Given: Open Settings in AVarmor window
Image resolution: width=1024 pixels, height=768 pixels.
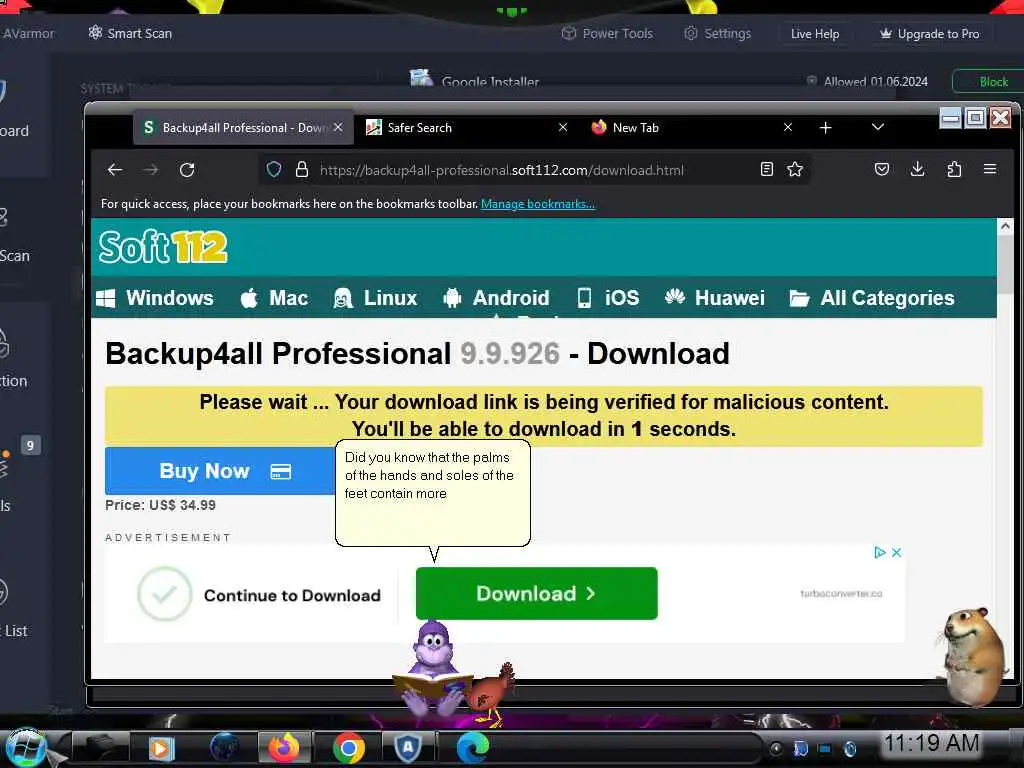Looking at the screenshot, I should click(717, 33).
